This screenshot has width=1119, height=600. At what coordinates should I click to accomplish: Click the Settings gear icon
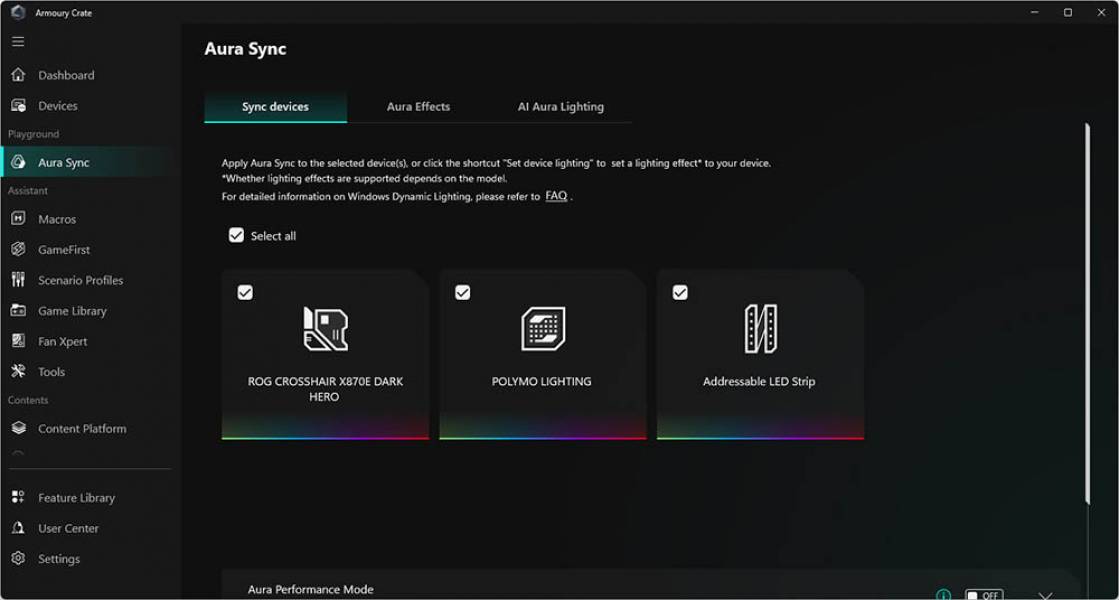[19, 558]
